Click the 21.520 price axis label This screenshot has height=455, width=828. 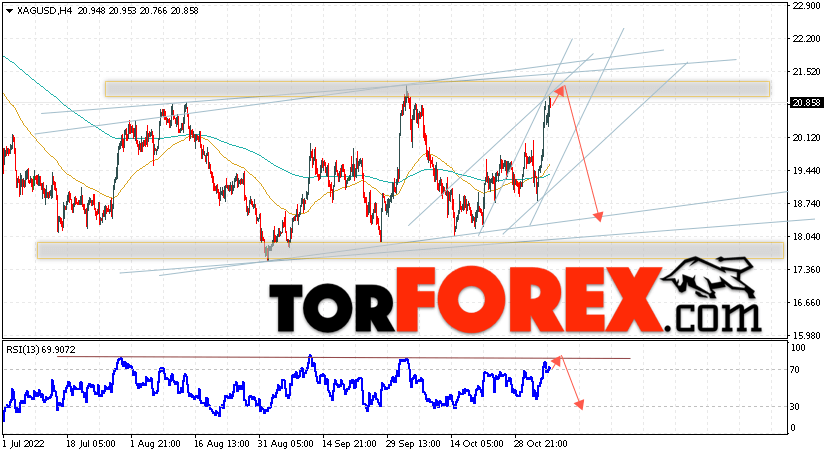point(806,71)
